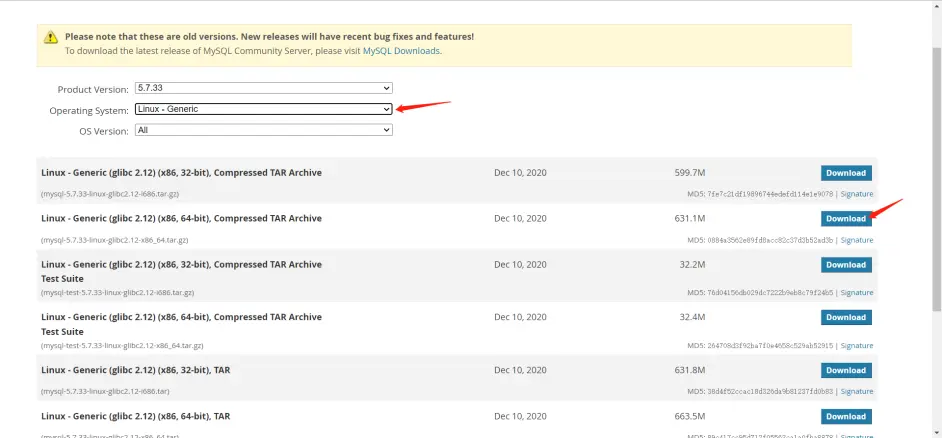Click the yellow warning triangle icon

pyautogui.click(x=51, y=37)
